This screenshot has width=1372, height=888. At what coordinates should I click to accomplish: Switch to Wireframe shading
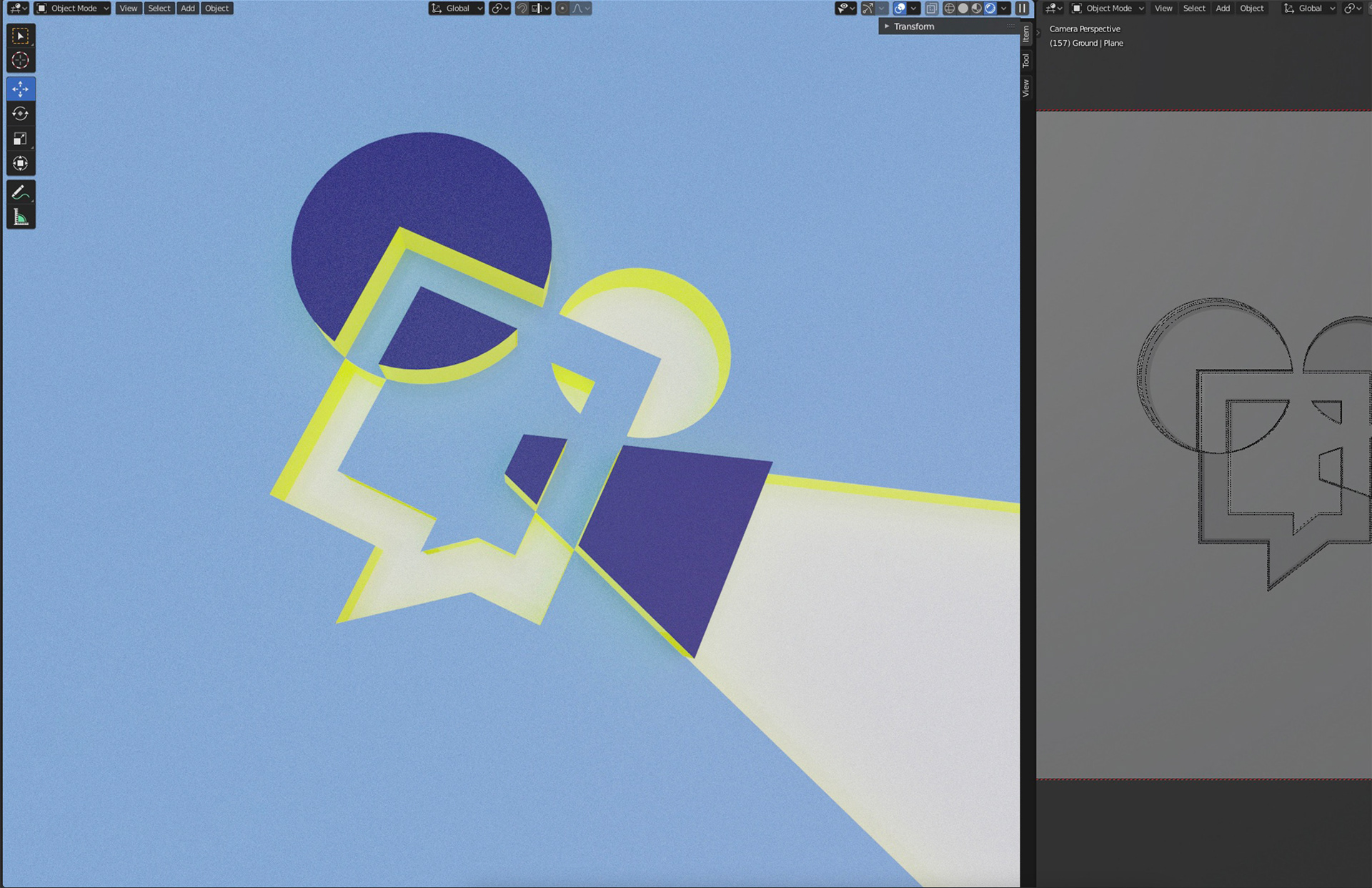pyautogui.click(x=950, y=9)
